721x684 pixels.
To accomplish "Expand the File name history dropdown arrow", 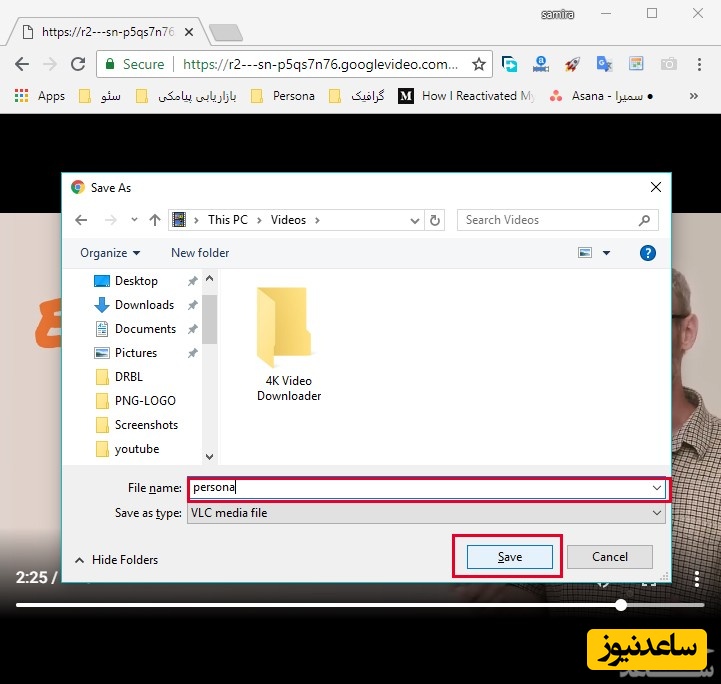I will click(656, 488).
